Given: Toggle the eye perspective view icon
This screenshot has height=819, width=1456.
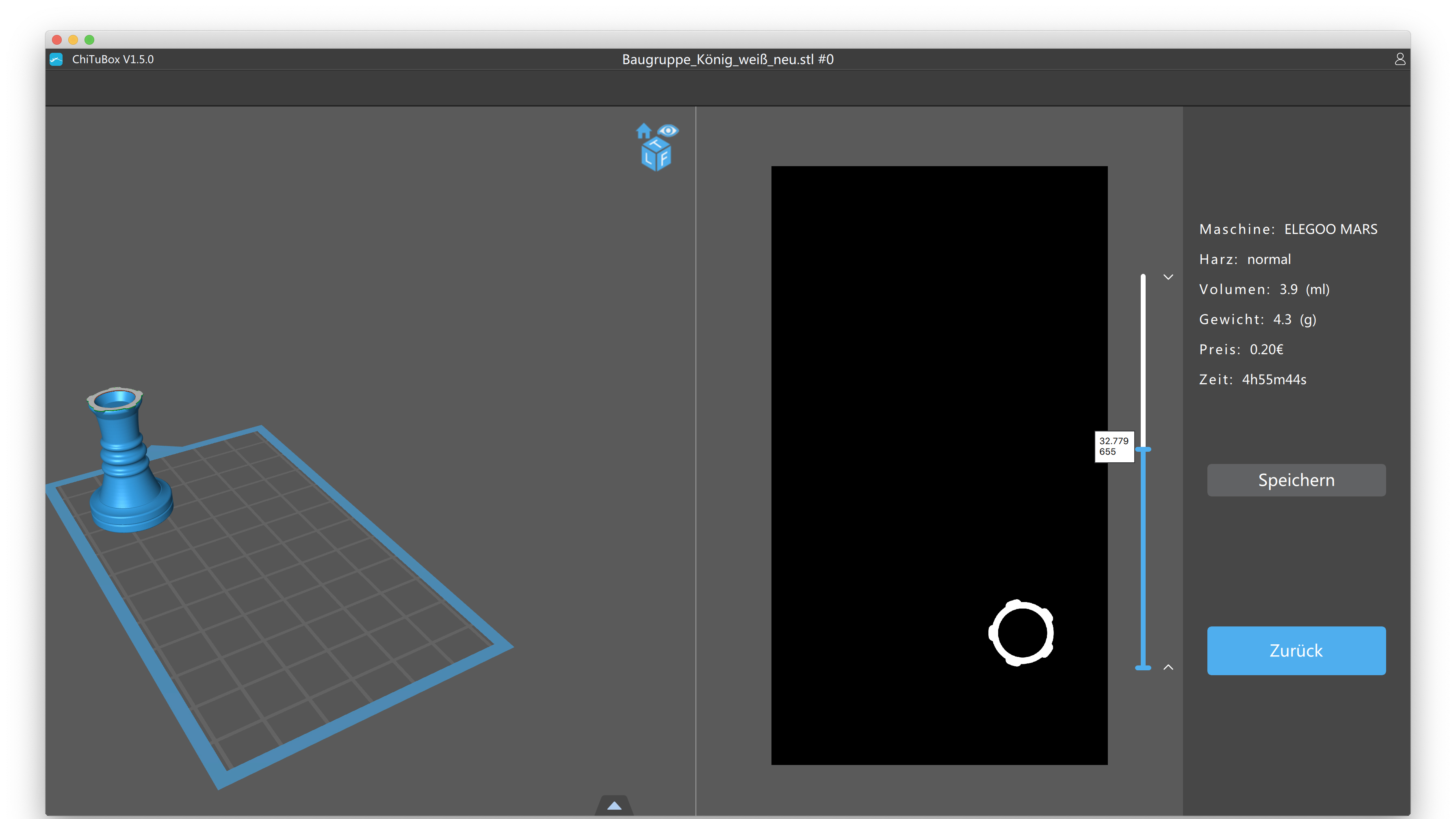Looking at the screenshot, I should pyautogui.click(x=668, y=130).
